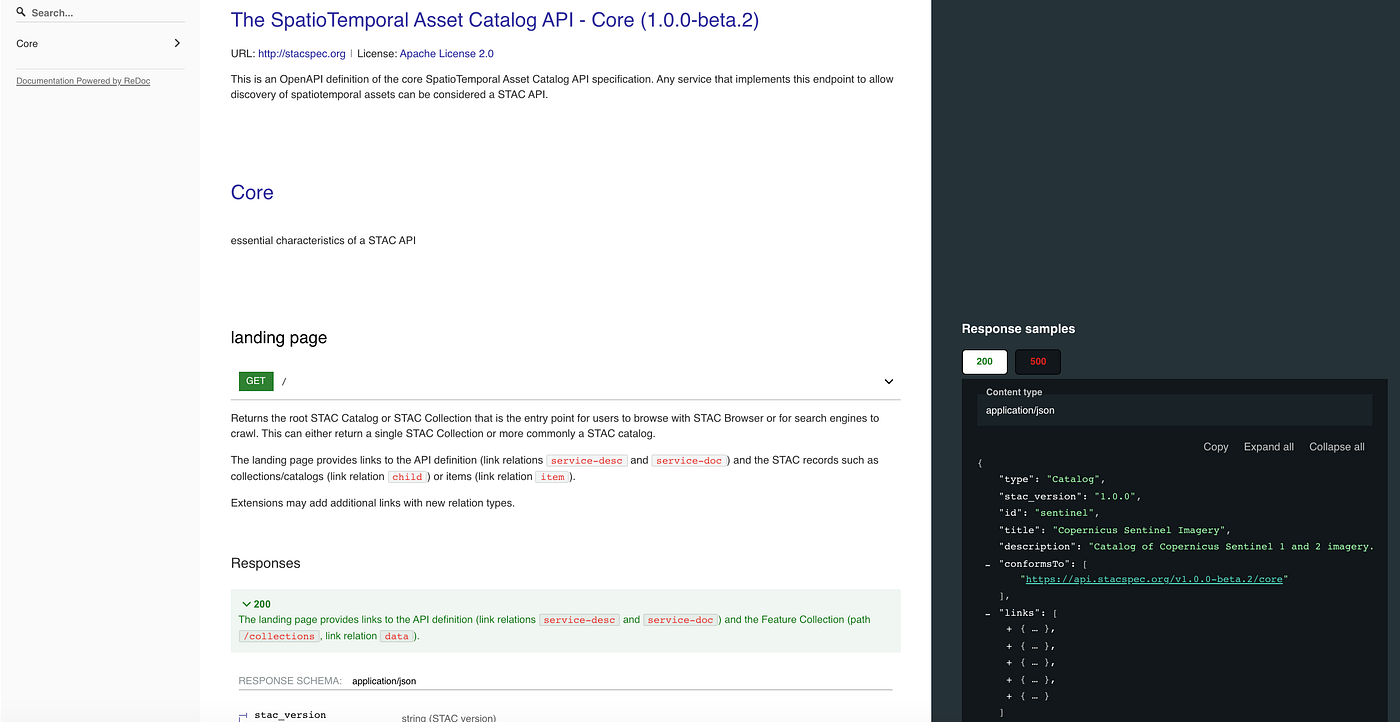Select Core in the sidebar
The height and width of the screenshot is (722, 1400).
click(x=28, y=43)
